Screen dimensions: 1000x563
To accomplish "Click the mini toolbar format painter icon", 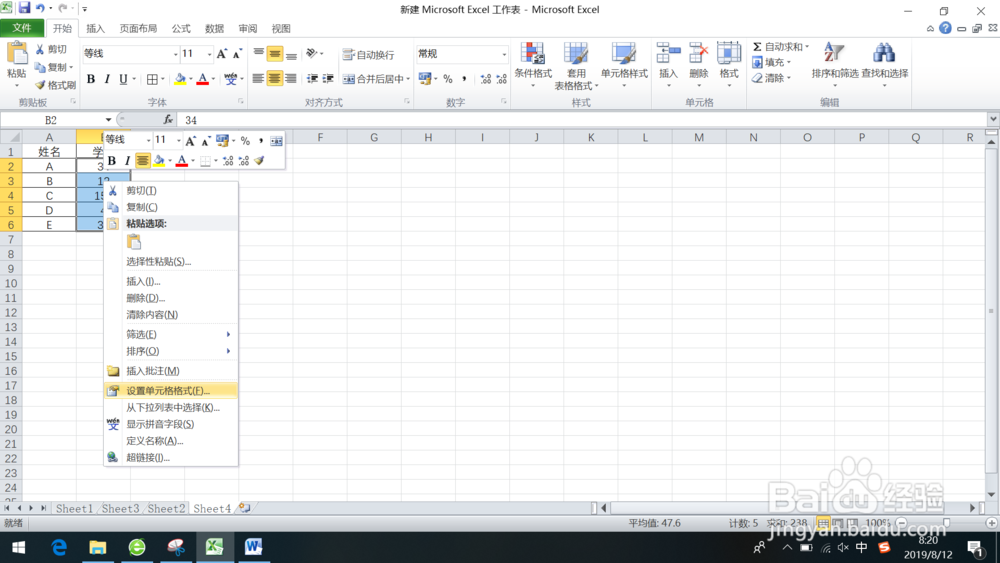I will point(259,161).
